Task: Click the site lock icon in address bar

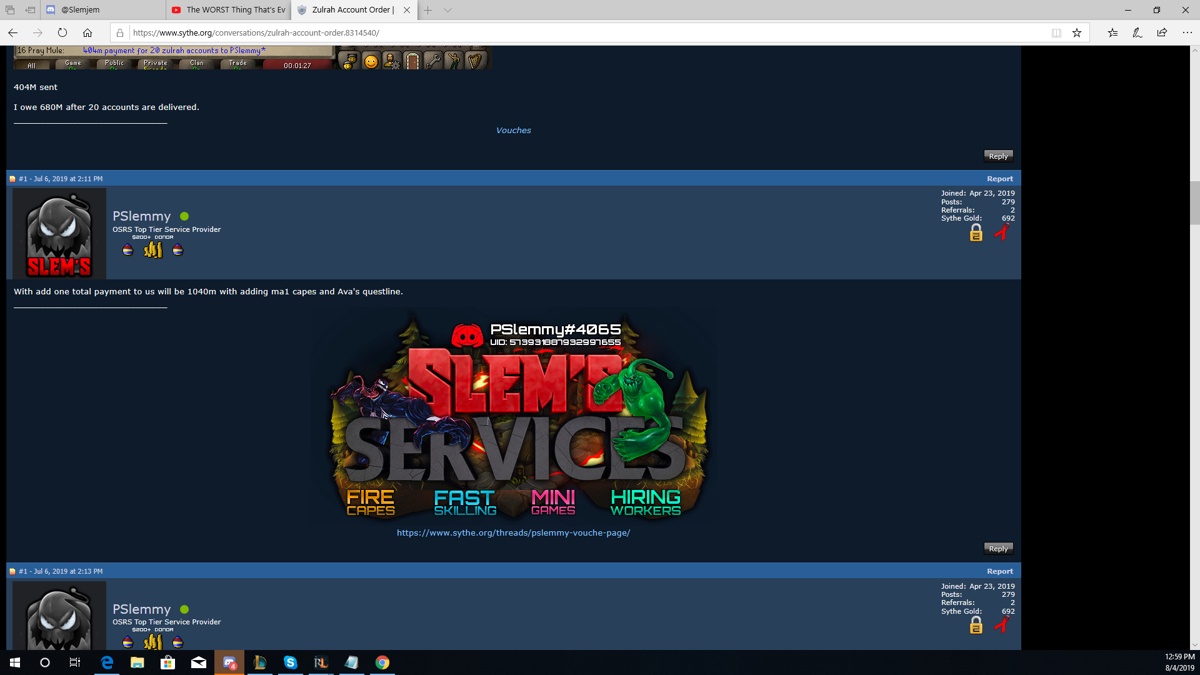Action: pos(120,33)
